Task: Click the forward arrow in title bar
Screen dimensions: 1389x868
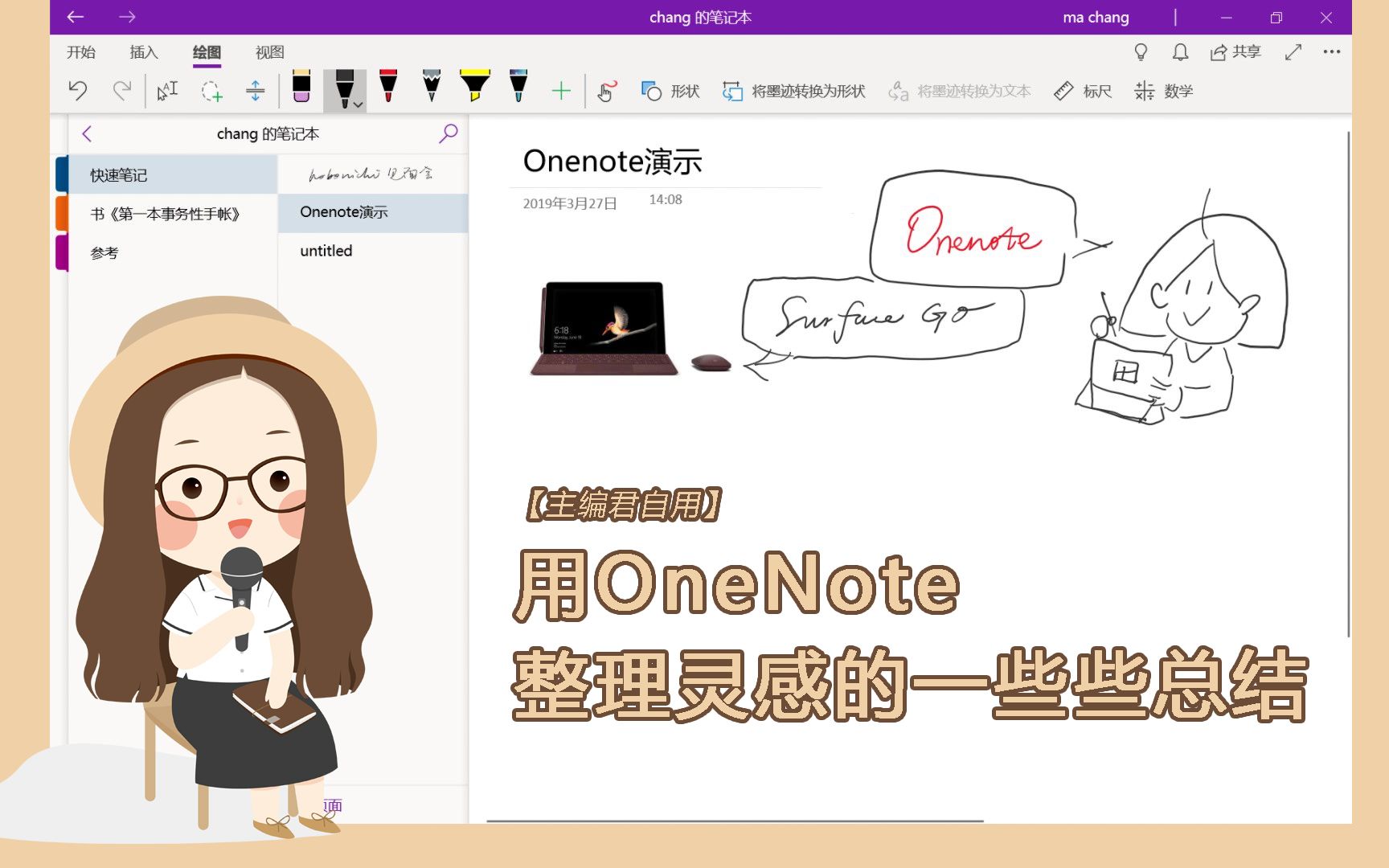Action: pyautogui.click(x=127, y=17)
